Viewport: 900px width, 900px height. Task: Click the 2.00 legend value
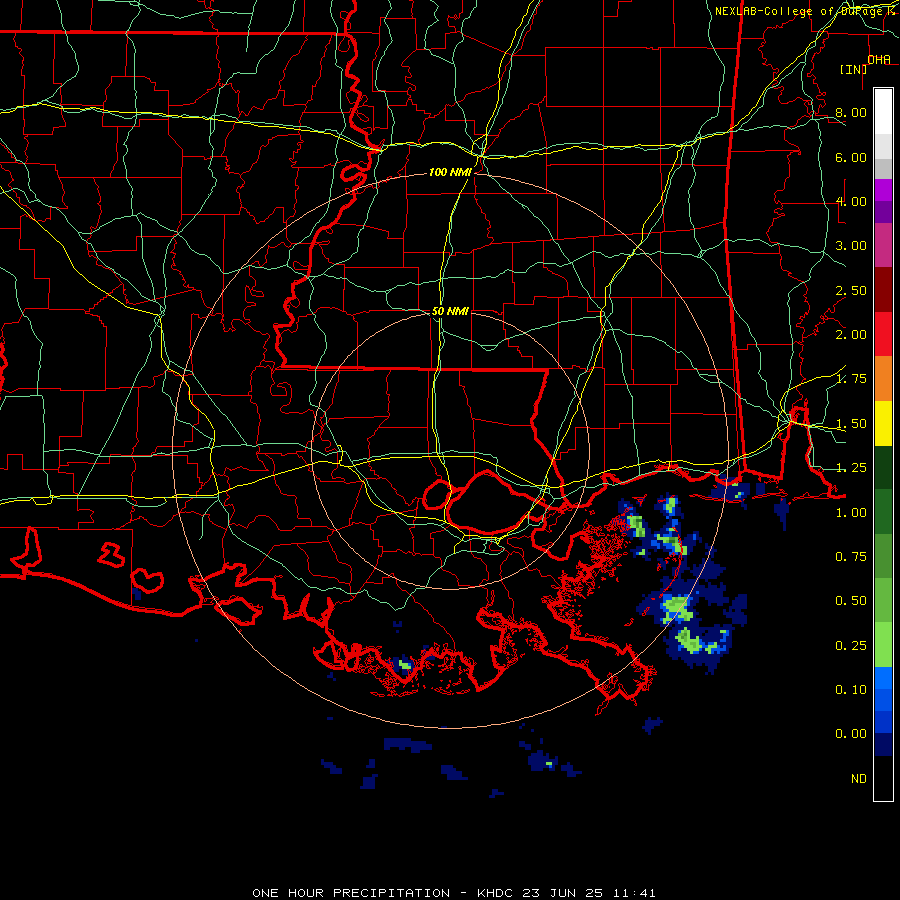tap(851, 335)
